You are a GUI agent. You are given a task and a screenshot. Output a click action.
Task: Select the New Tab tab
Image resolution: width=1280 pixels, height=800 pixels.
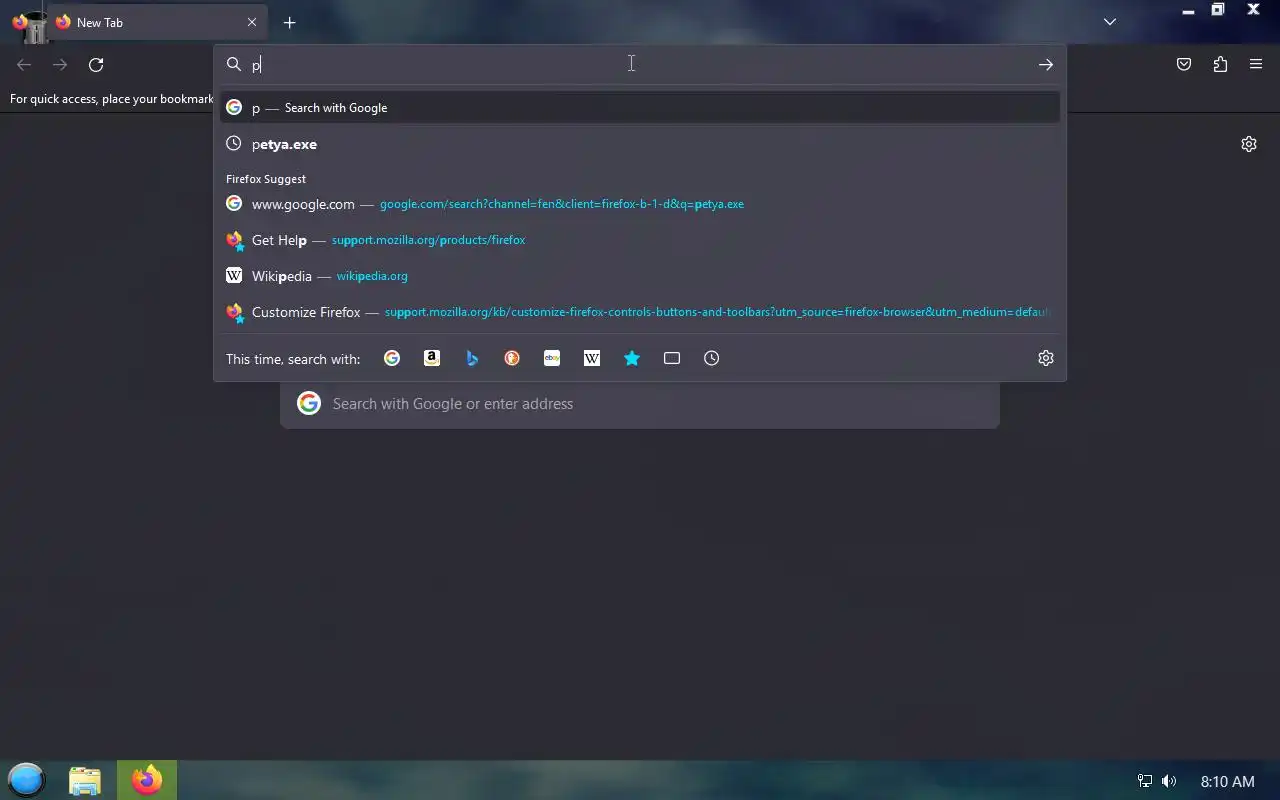pyautogui.click(x=157, y=22)
